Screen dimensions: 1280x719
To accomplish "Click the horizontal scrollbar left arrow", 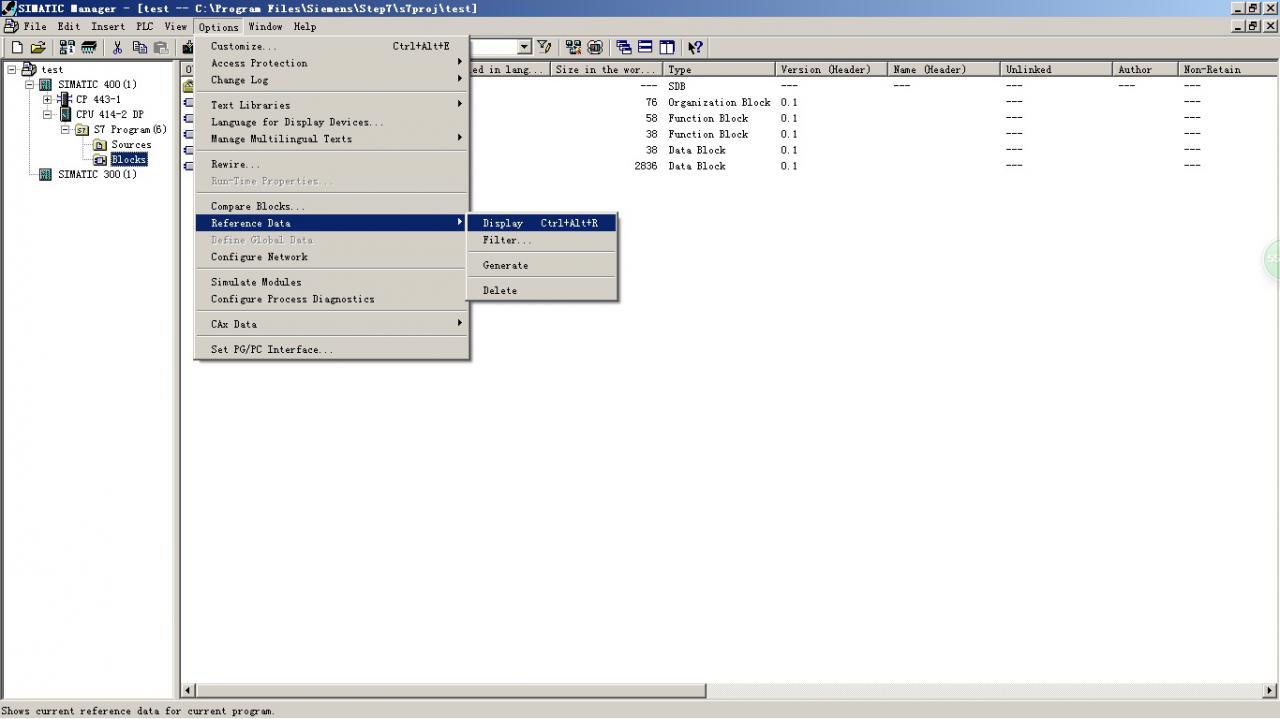I will [189, 690].
